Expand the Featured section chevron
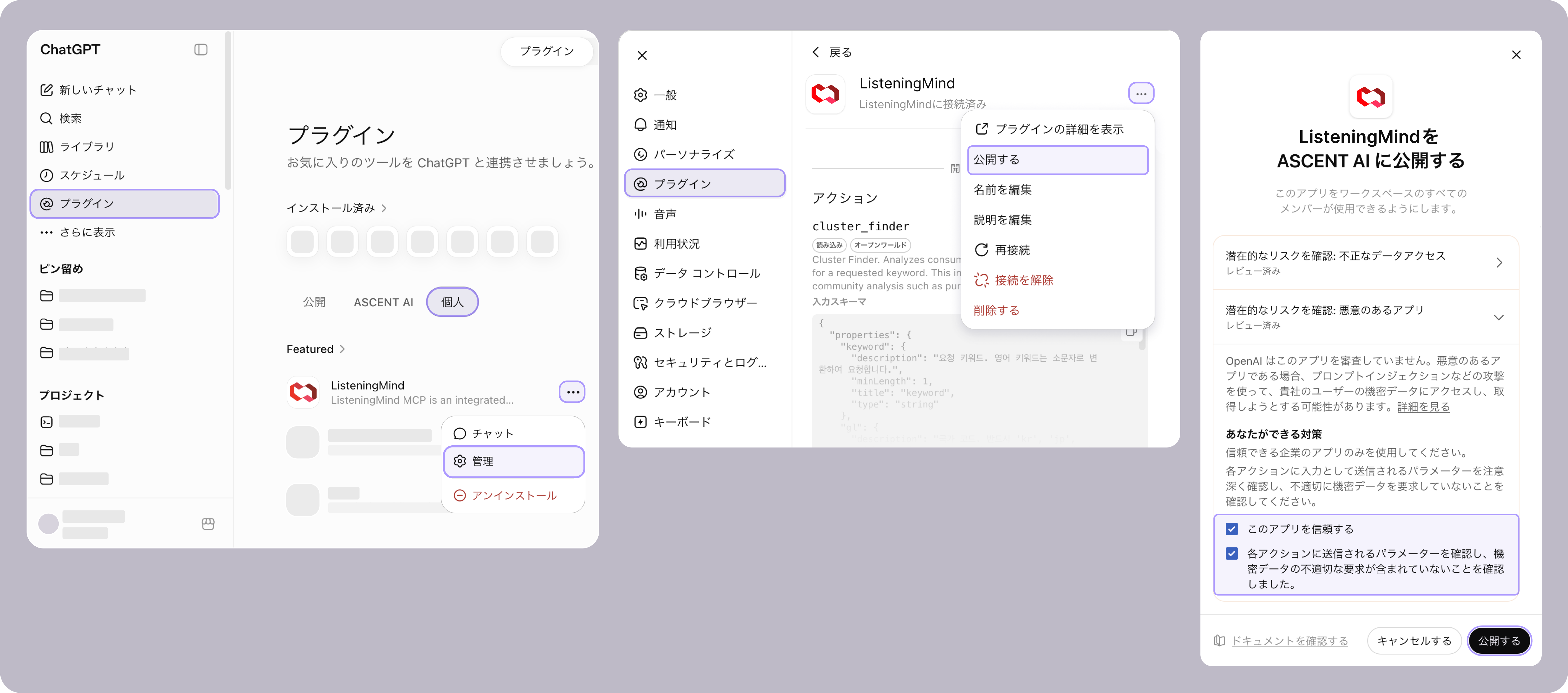The height and width of the screenshot is (693, 1568). coord(343,349)
